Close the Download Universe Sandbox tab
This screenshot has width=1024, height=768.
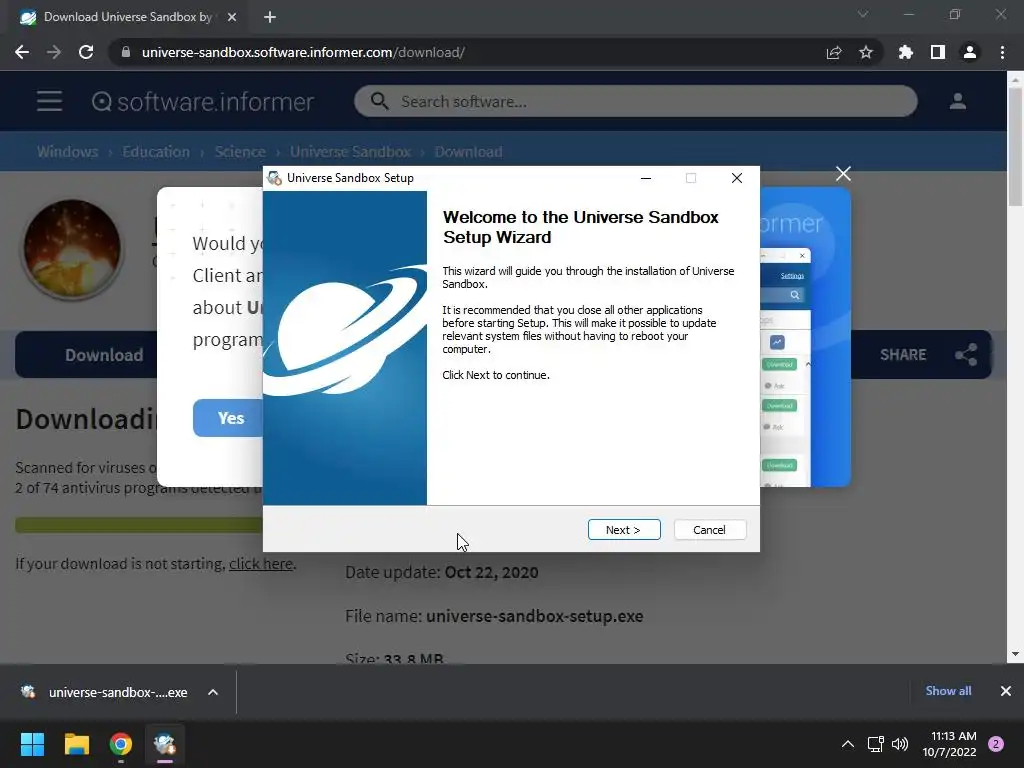point(232,17)
